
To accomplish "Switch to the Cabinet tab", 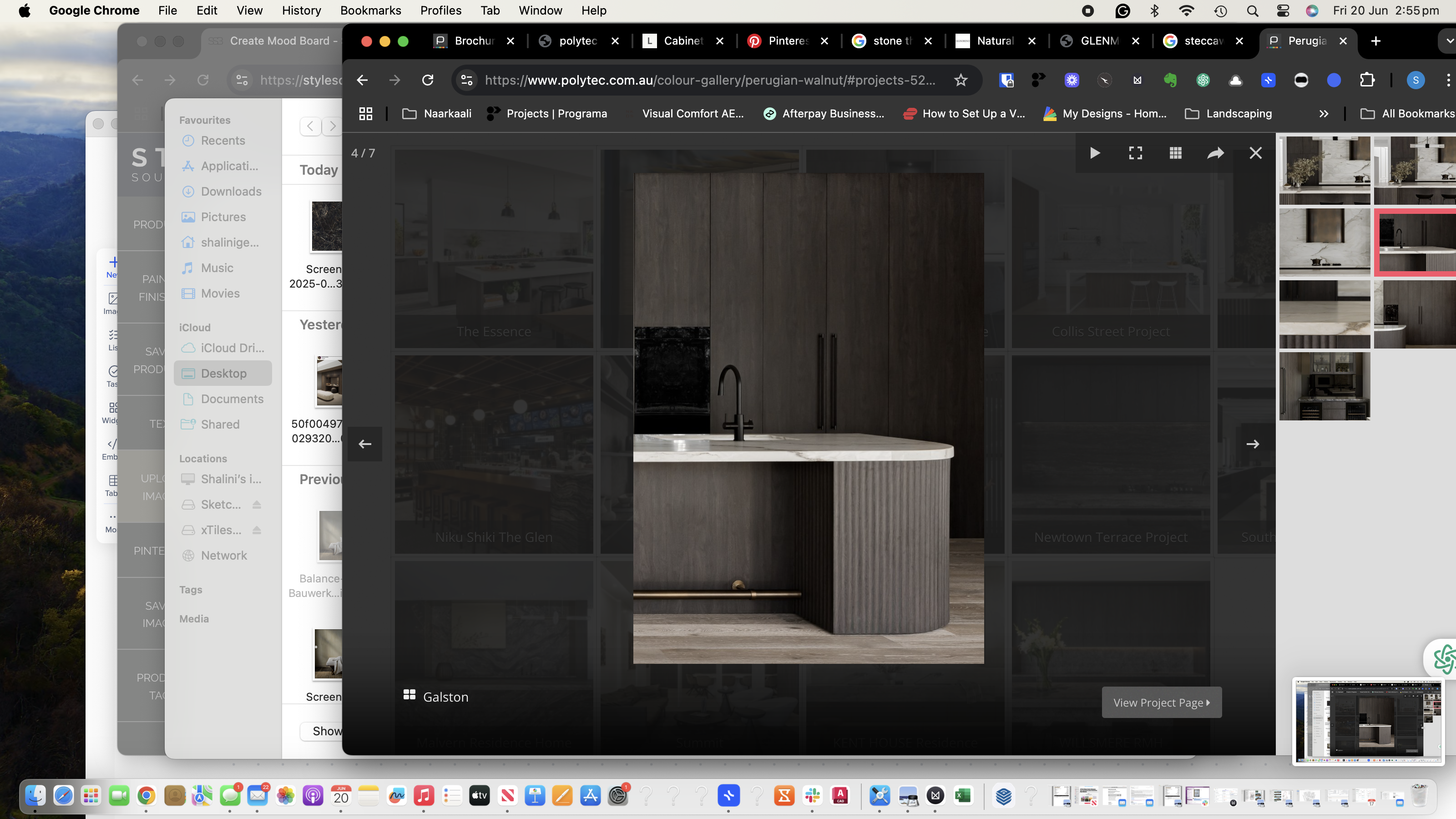I will (x=675, y=40).
